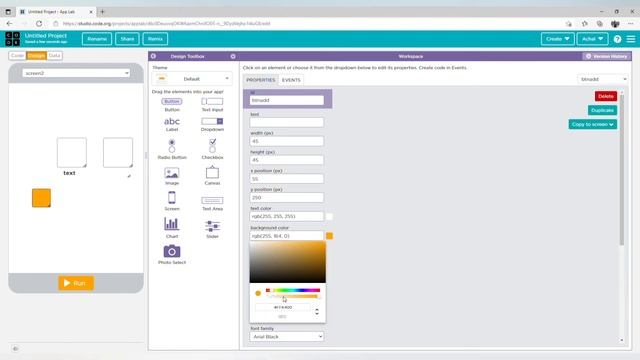The width and height of the screenshot is (640, 360).
Task: Select the Untitled Project browser tab
Action: pos(56,12)
